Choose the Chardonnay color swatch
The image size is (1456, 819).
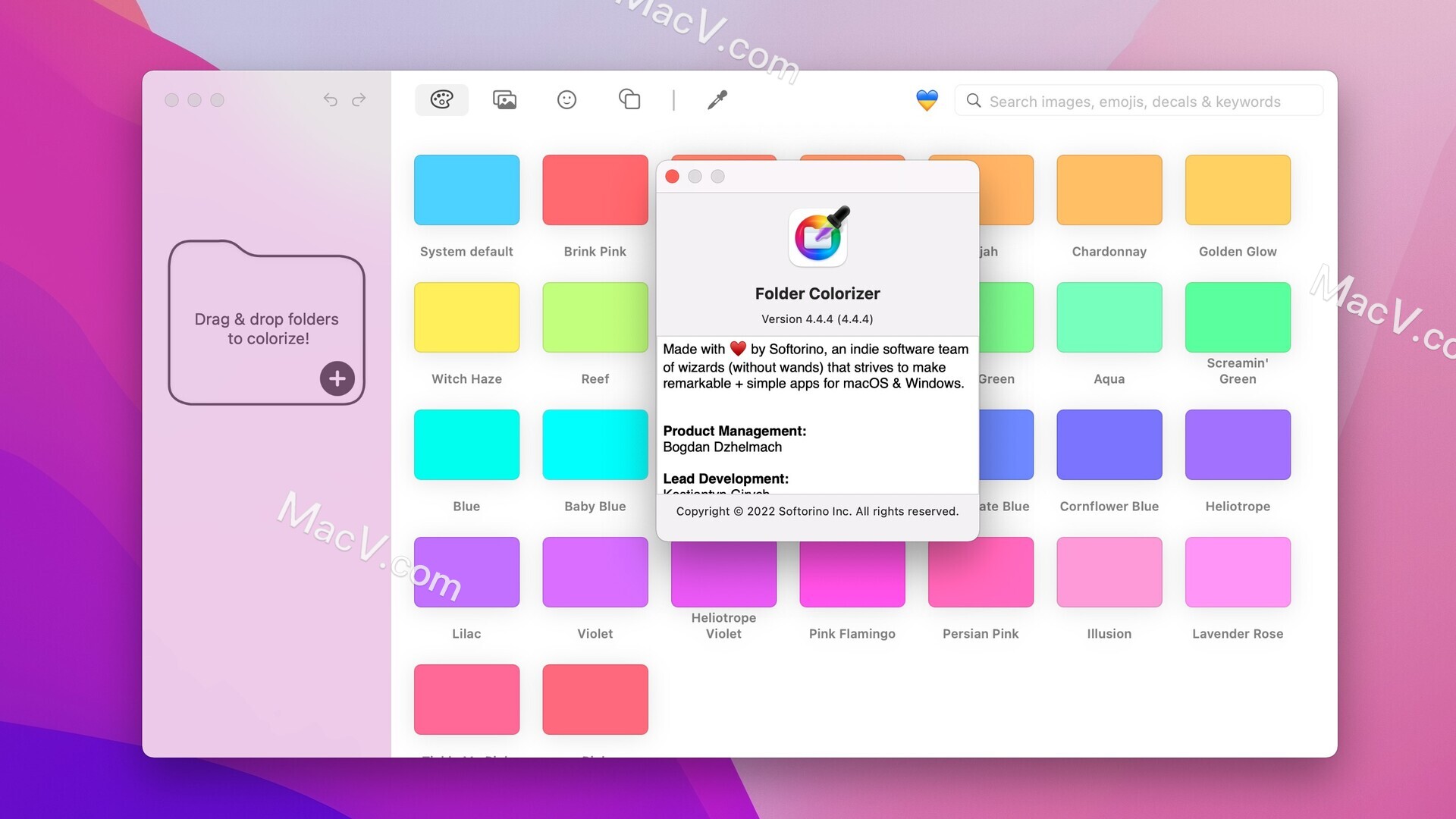(x=1109, y=190)
